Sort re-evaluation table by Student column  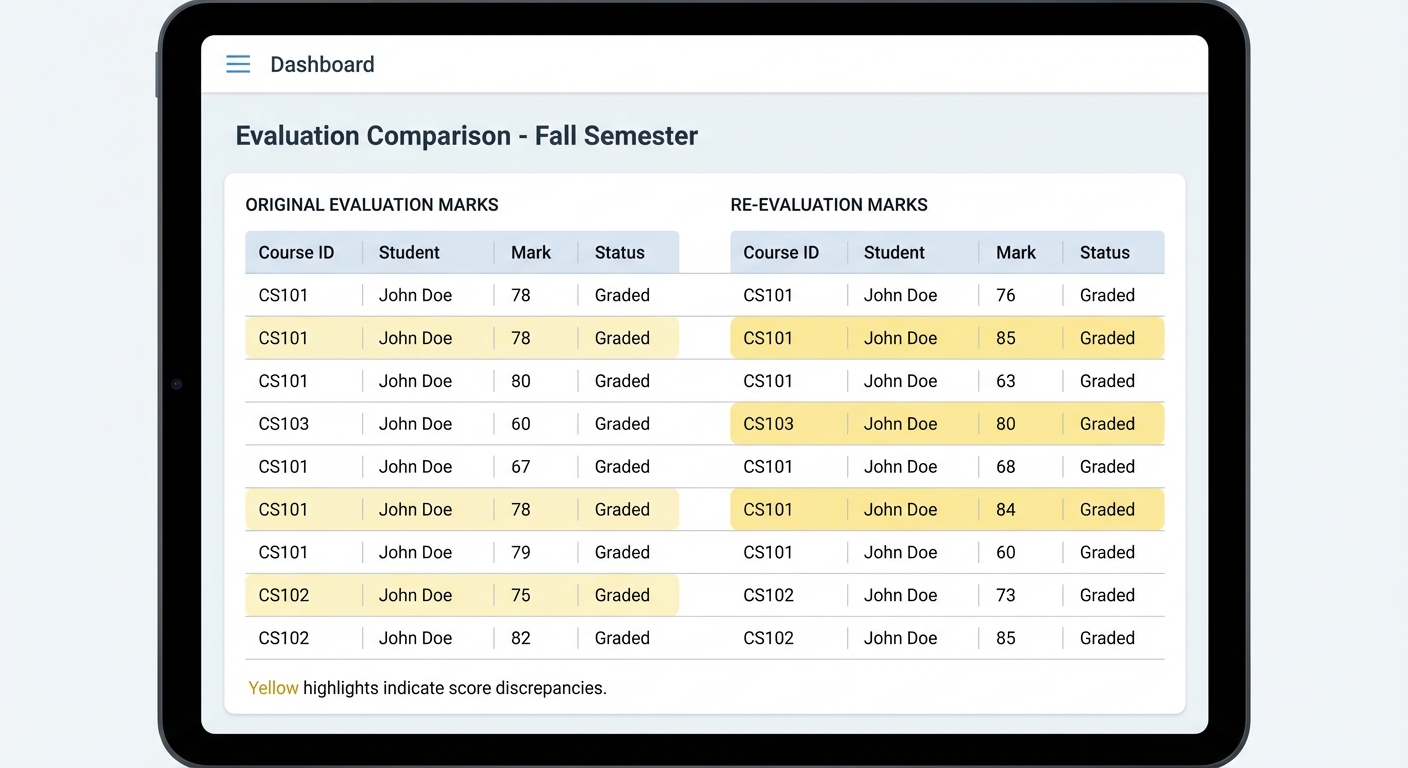click(x=893, y=252)
